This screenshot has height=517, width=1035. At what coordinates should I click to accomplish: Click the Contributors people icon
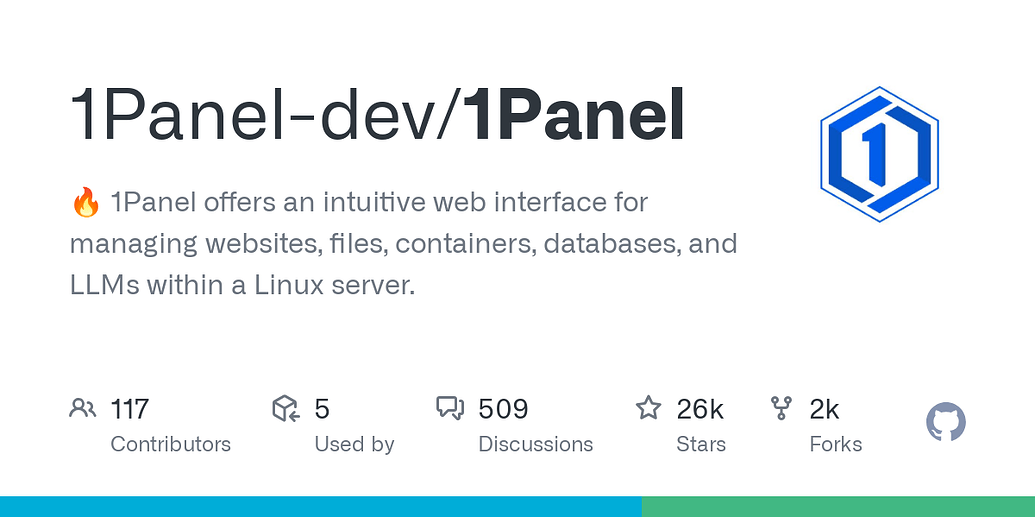[x=83, y=408]
